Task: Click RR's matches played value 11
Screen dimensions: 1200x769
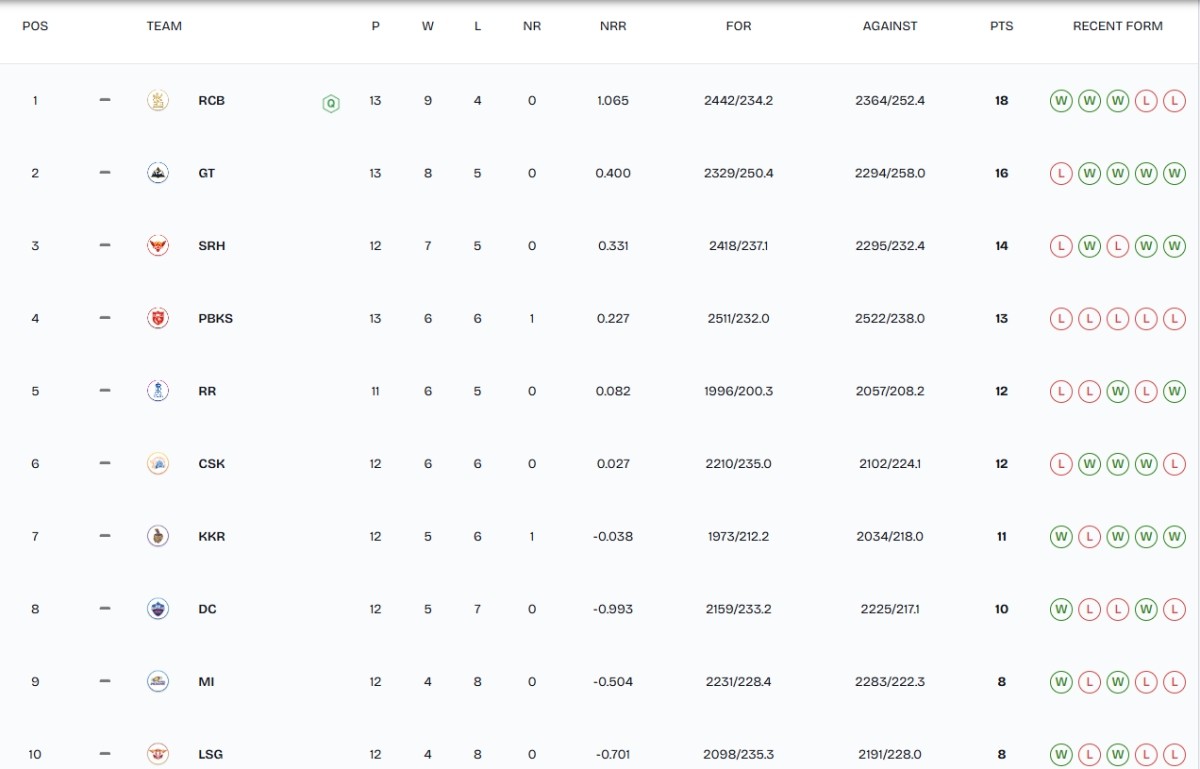Action: pos(375,391)
